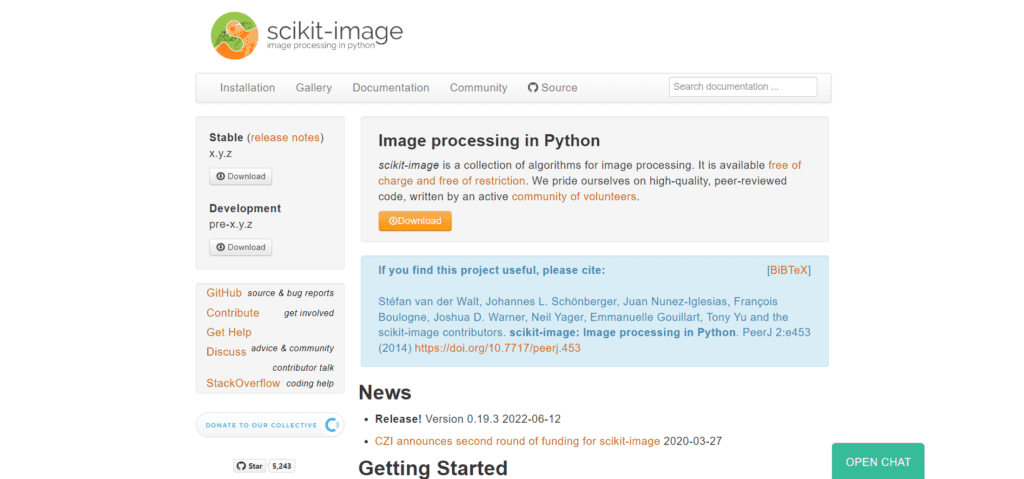Click Donate to our collective button
Image resolution: width=1024 pixels, height=479 pixels.
point(270,425)
